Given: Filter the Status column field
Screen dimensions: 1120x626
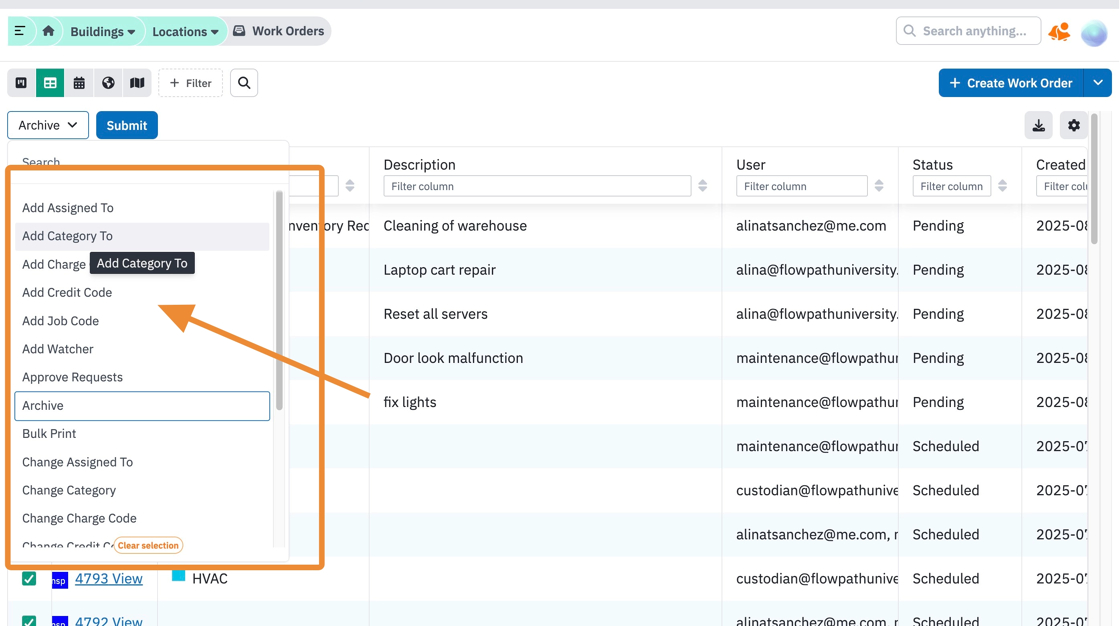Looking at the screenshot, I should click(x=951, y=186).
